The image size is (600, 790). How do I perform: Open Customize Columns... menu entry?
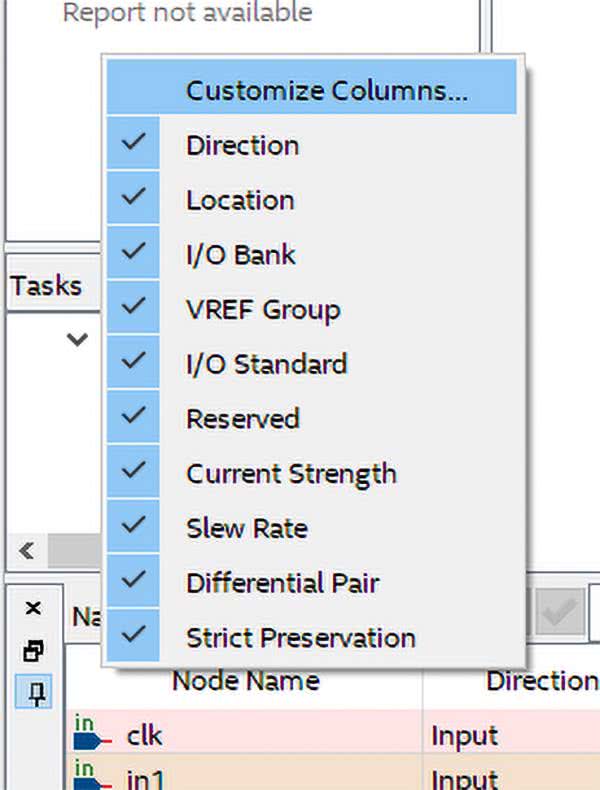click(327, 91)
